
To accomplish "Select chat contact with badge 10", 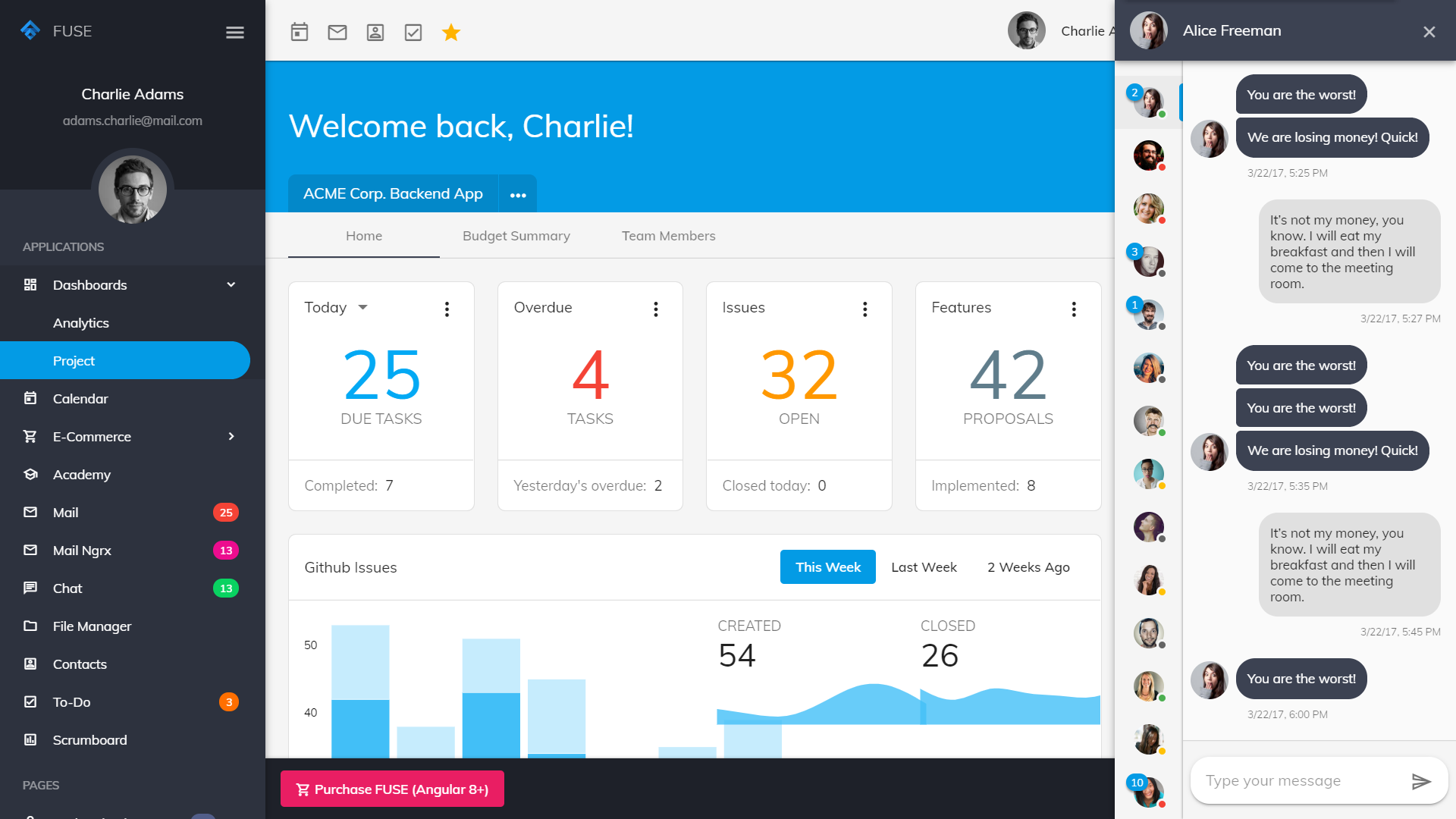I will (x=1149, y=792).
